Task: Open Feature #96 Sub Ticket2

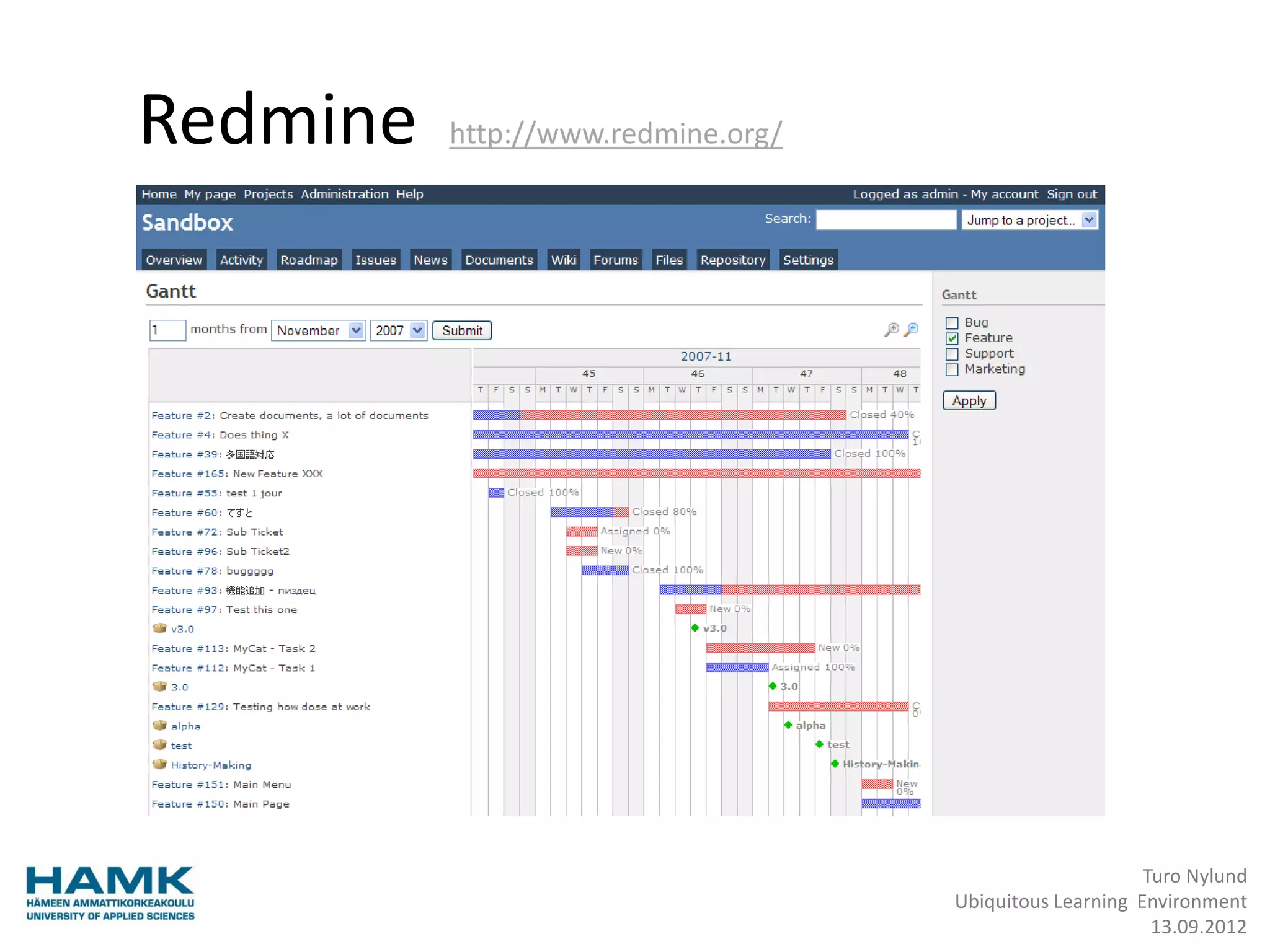Action: (220, 551)
